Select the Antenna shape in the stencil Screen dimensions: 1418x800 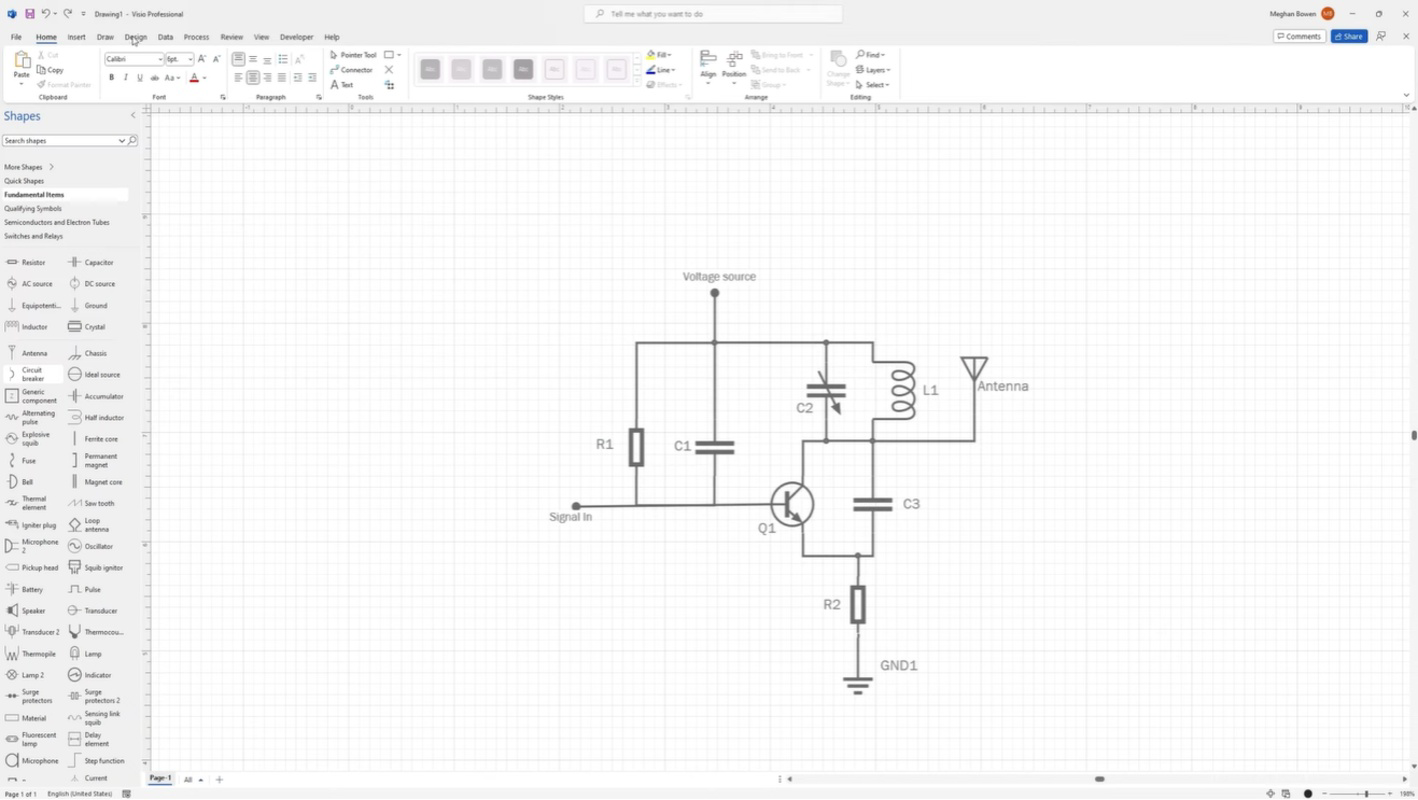pos(34,353)
